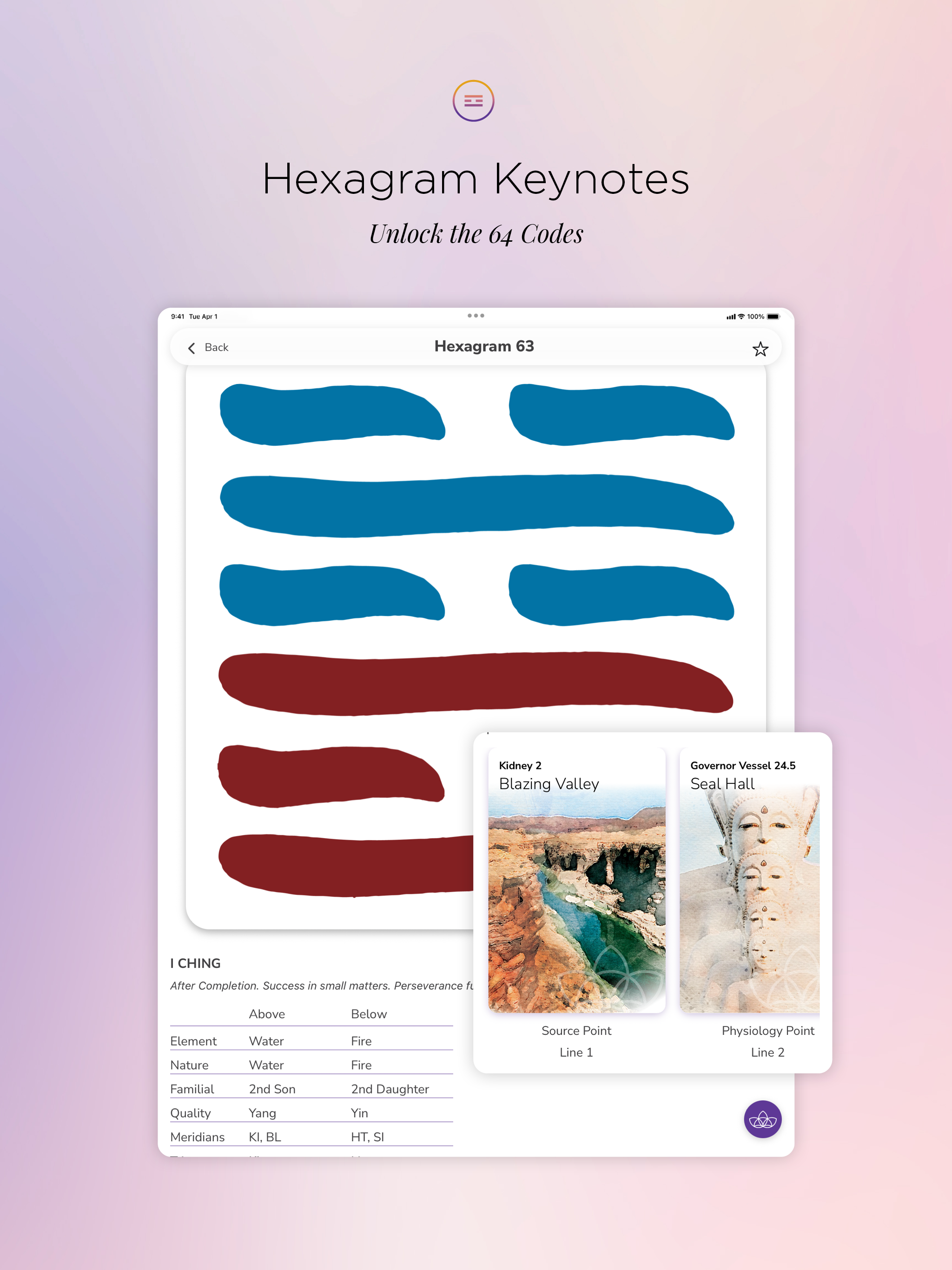
Task: Tap the solid red third line
Action: pos(476,683)
